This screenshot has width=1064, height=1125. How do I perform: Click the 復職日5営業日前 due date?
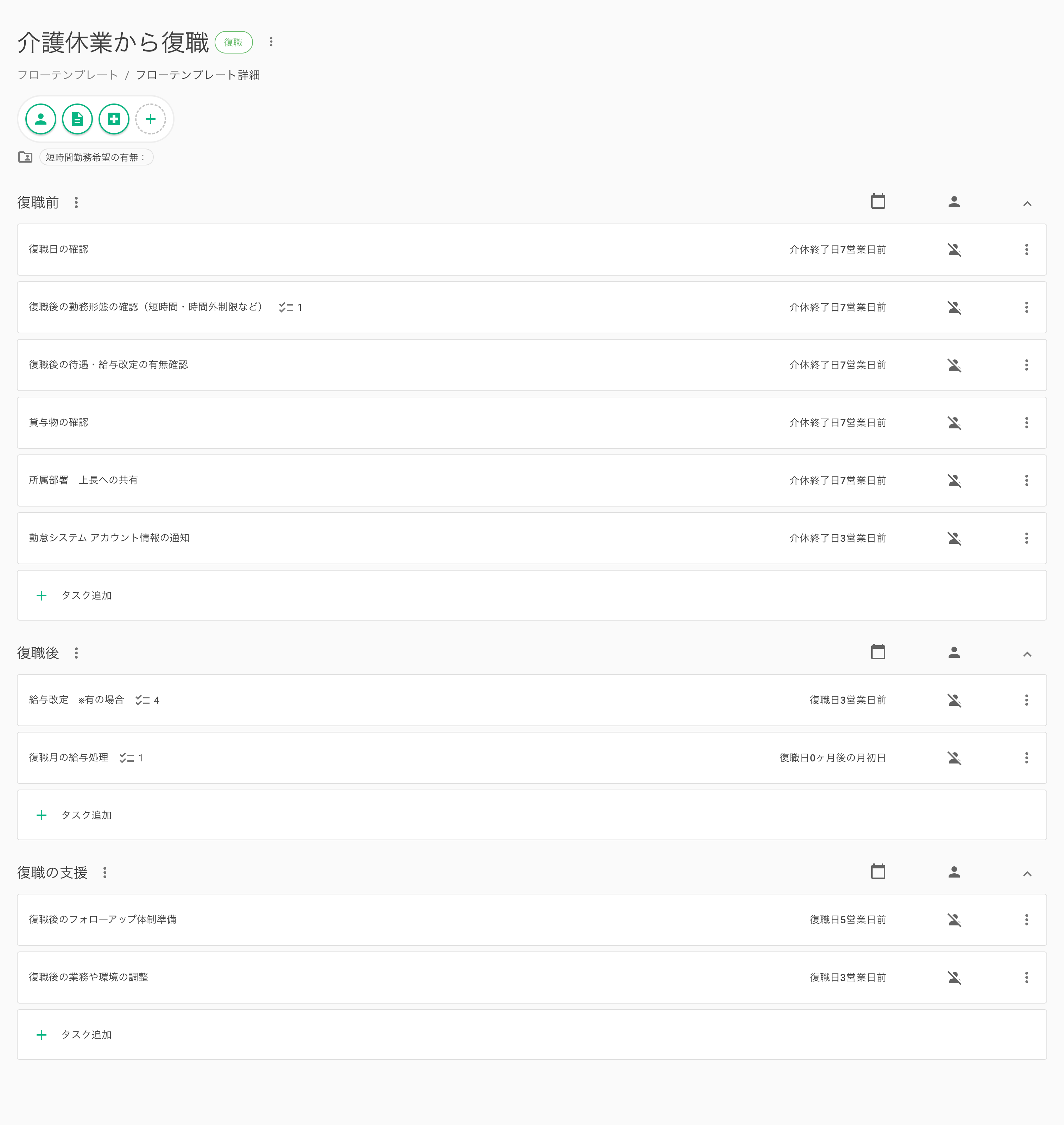click(x=848, y=920)
